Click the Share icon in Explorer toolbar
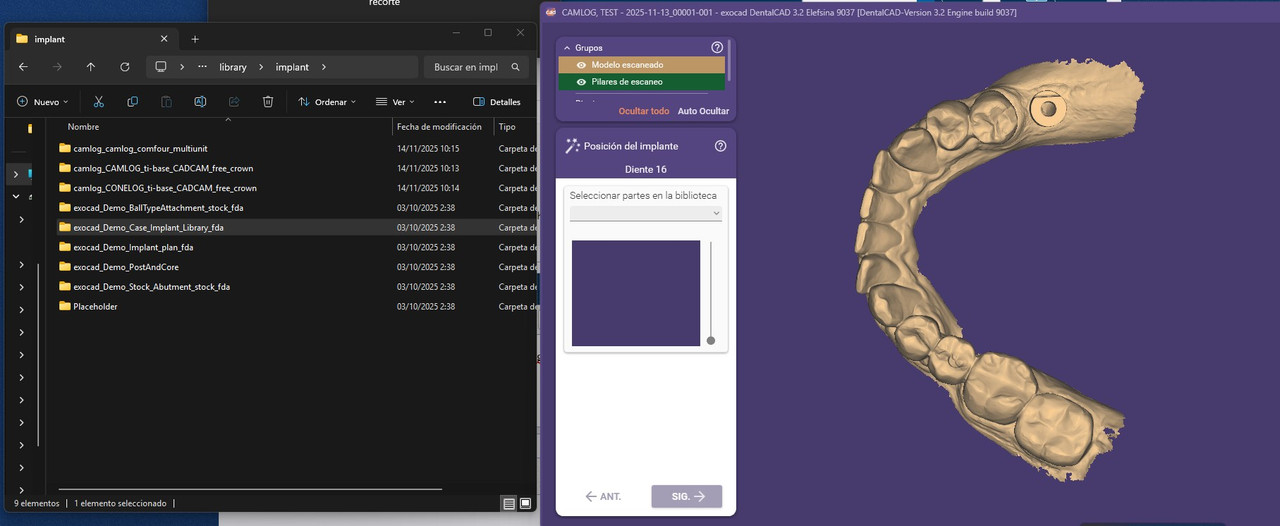Screen dimensions: 1280x526 tap(234, 102)
